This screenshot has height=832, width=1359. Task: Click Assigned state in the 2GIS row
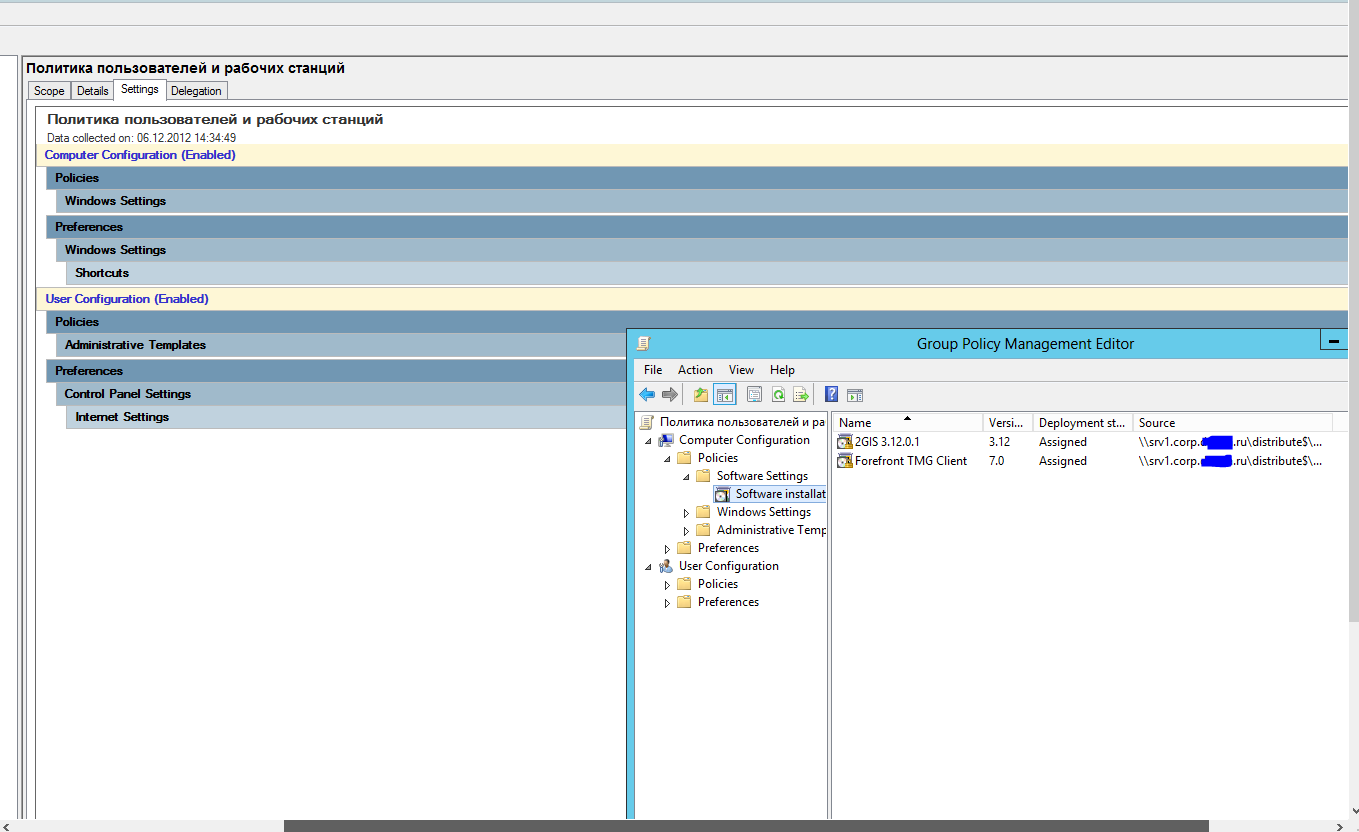1062,441
